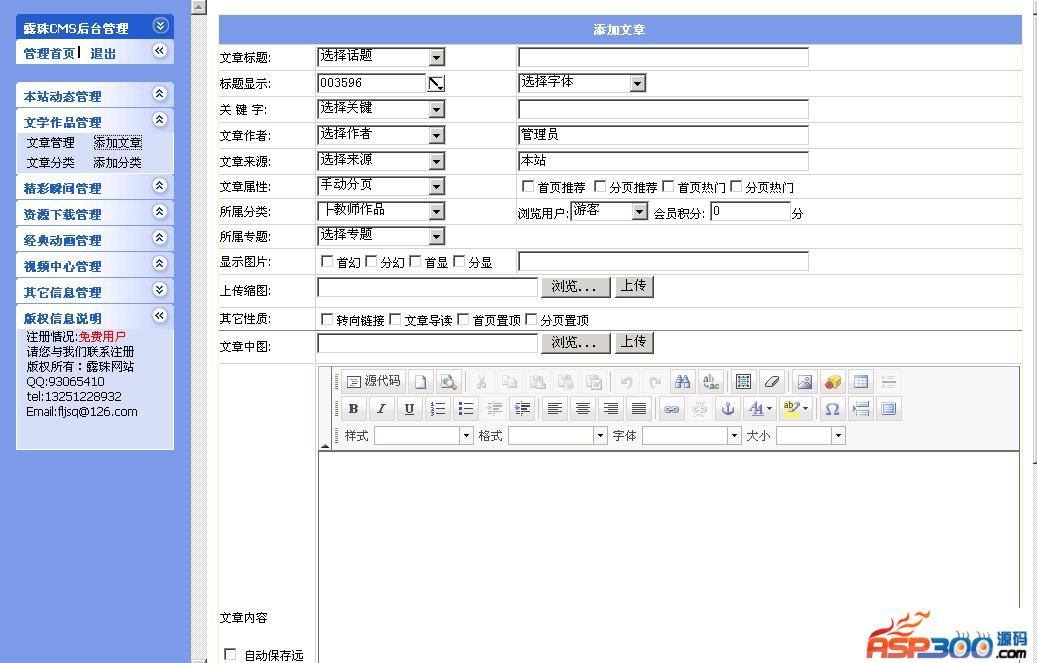This screenshot has width=1037, height=663.
Task: Click the 退出 logout link
Action: 103,54
